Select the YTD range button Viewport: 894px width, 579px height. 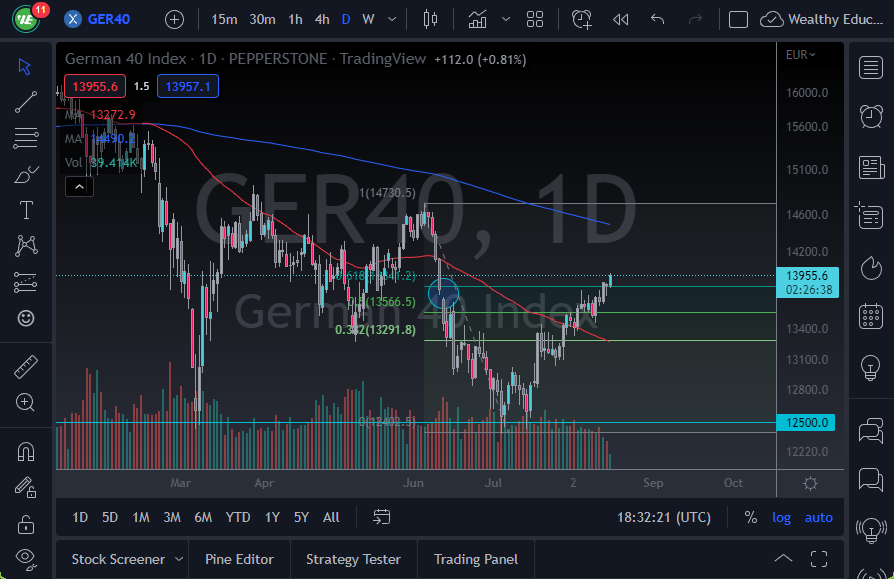click(237, 517)
